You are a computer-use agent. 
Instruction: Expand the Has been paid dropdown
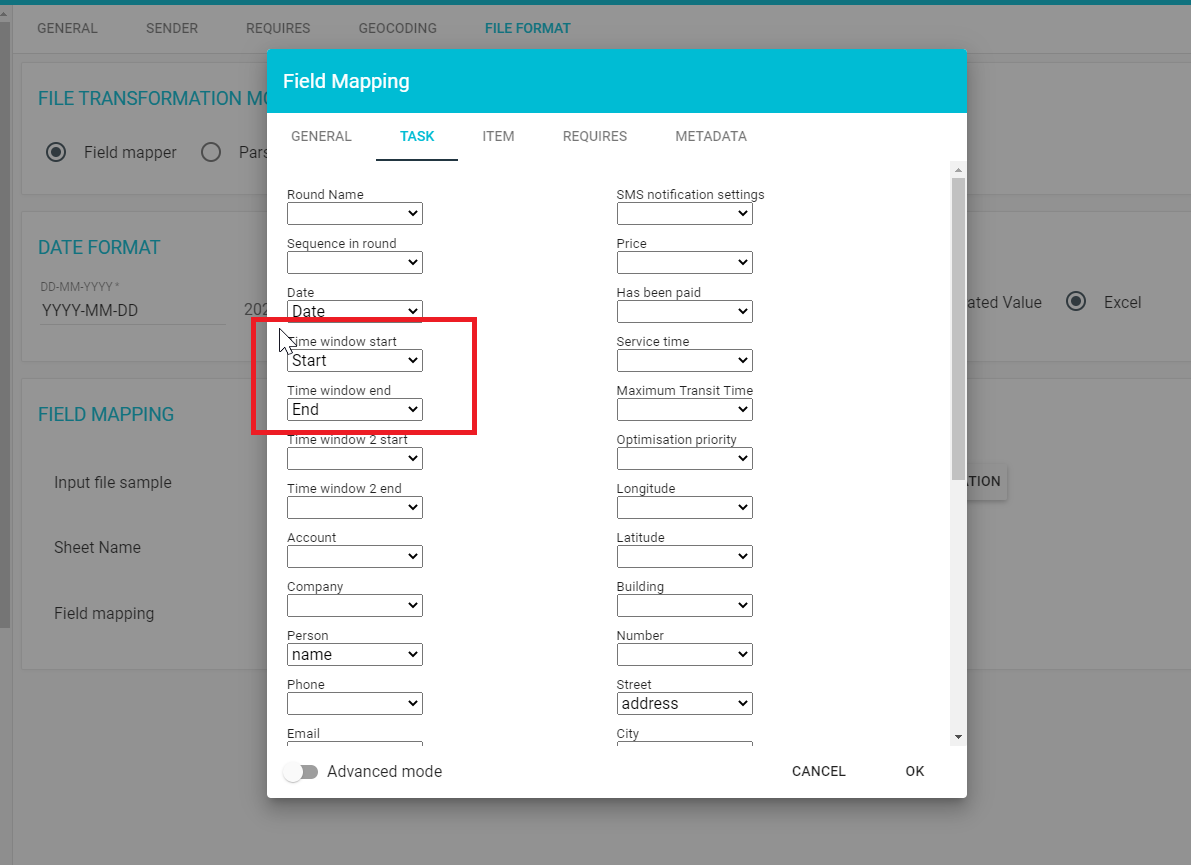pos(684,311)
